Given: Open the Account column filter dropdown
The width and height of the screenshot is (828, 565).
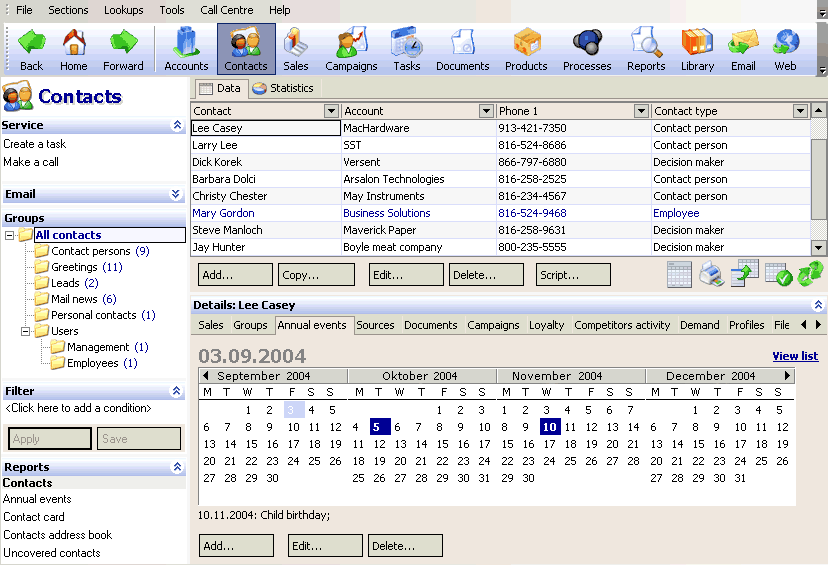Looking at the screenshot, I should [486, 111].
